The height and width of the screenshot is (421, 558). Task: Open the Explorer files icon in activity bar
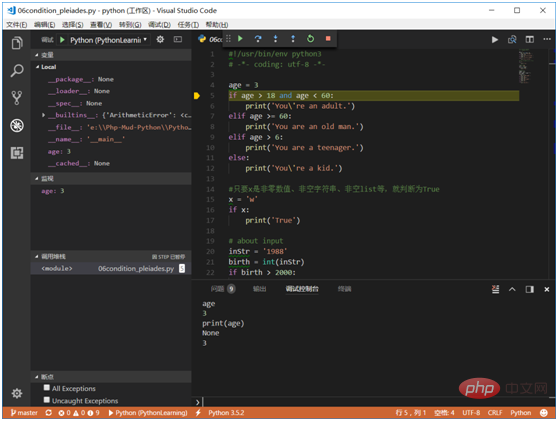click(x=17, y=43)
